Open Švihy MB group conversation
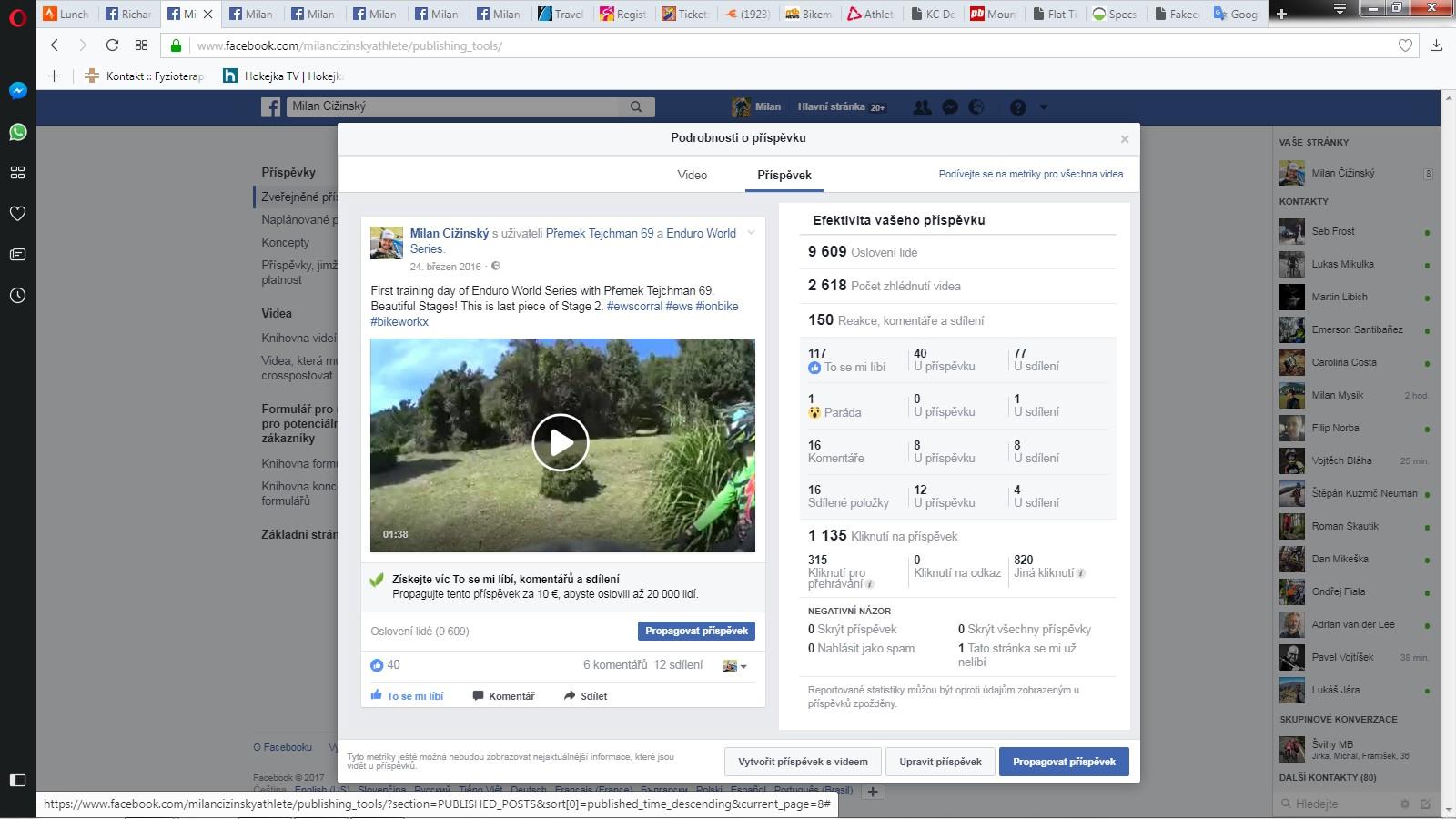The image size is (1456, 819). pos(1354,750)
